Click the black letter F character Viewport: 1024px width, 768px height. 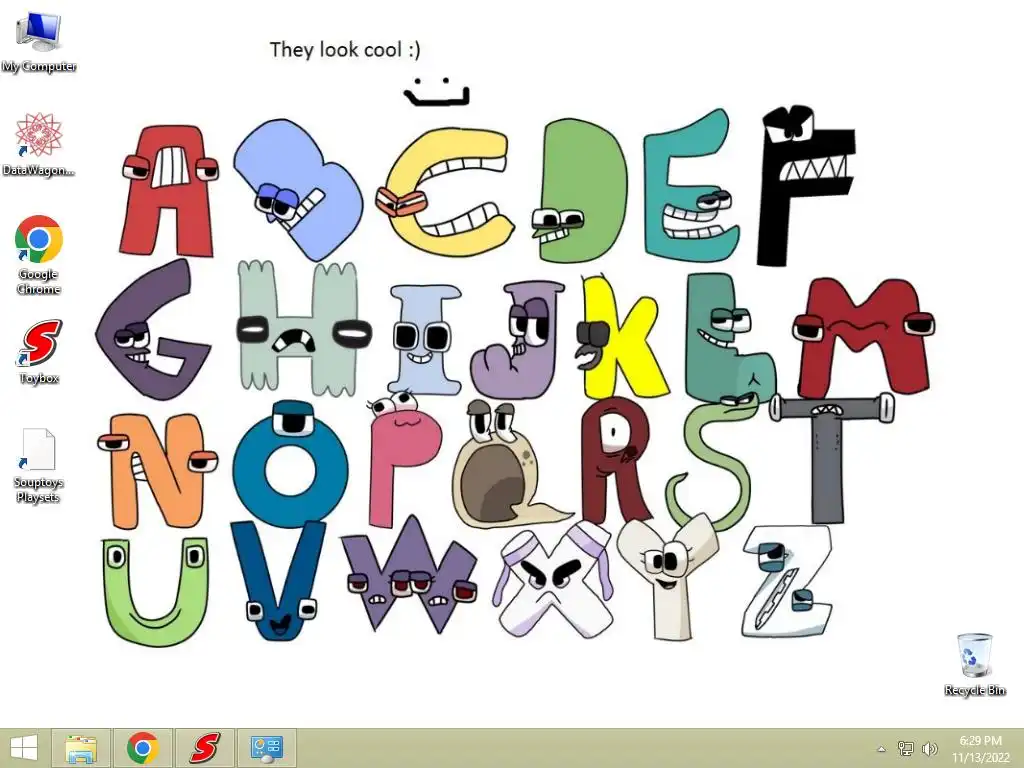point(807,186)
